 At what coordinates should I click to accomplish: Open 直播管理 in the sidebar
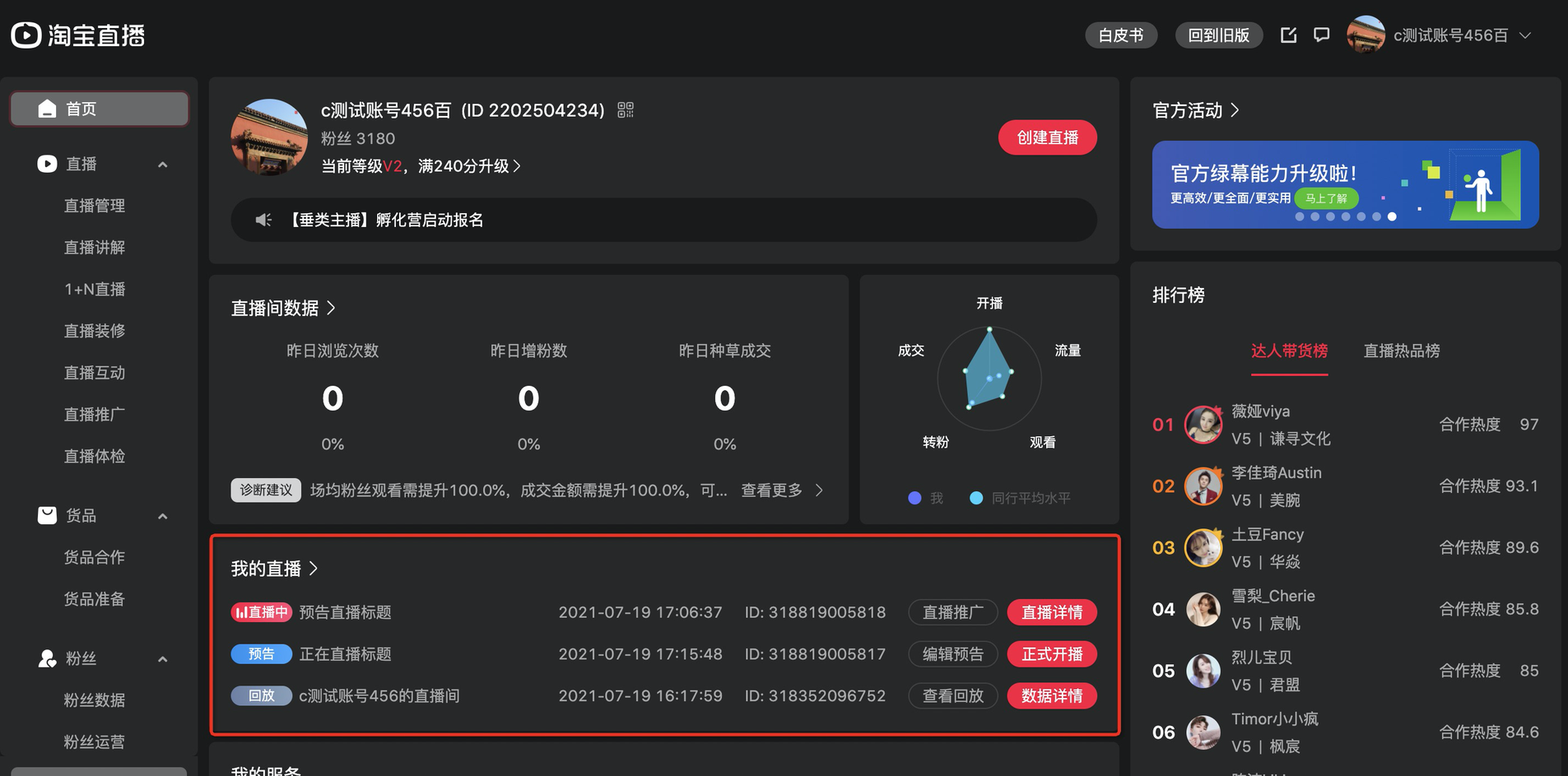(x=95, y=206)
